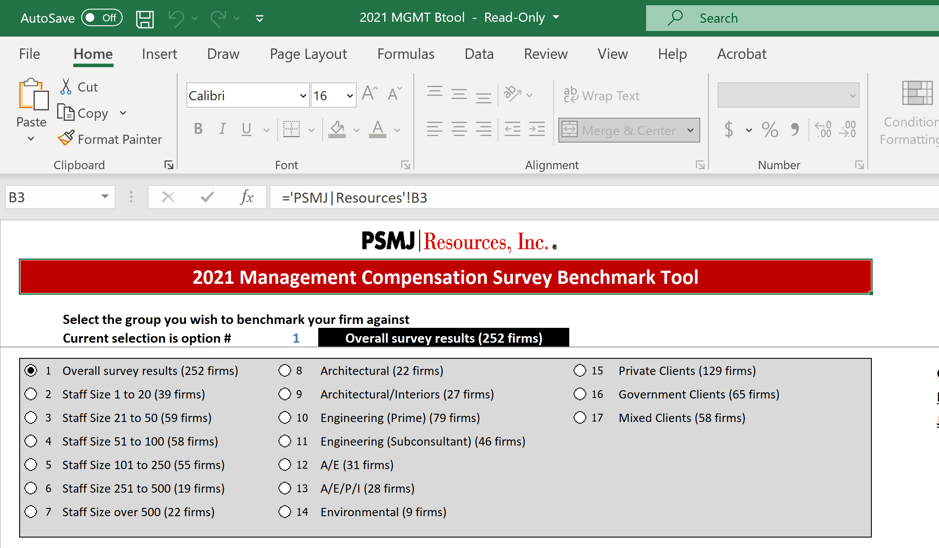Open the Data tab
The width and height of the screenshot is (939, 548).
pos(479,54)
